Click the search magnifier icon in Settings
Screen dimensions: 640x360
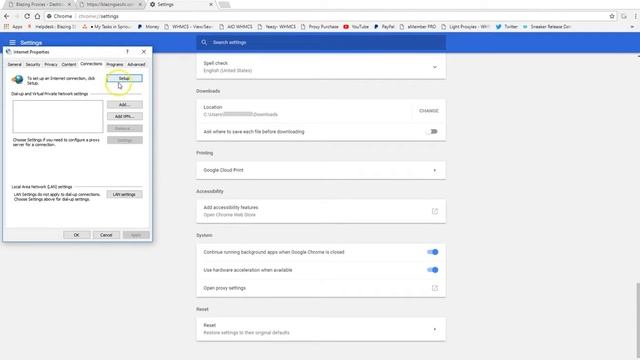point(204,42)
